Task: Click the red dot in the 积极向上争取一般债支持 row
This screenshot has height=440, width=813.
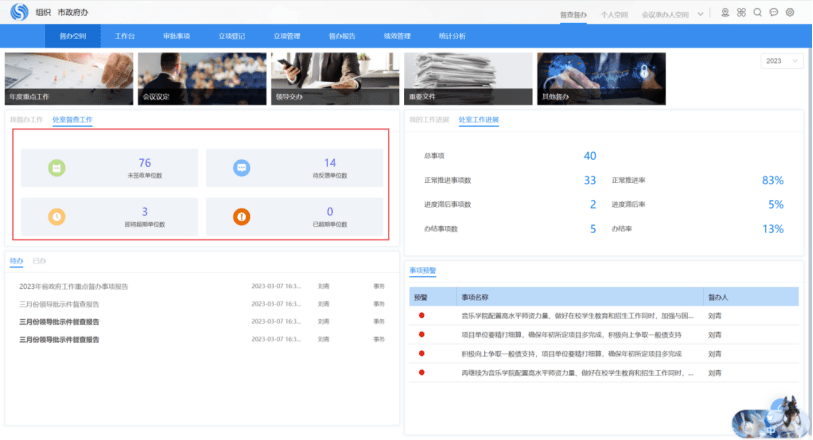Action: point(422,353)
